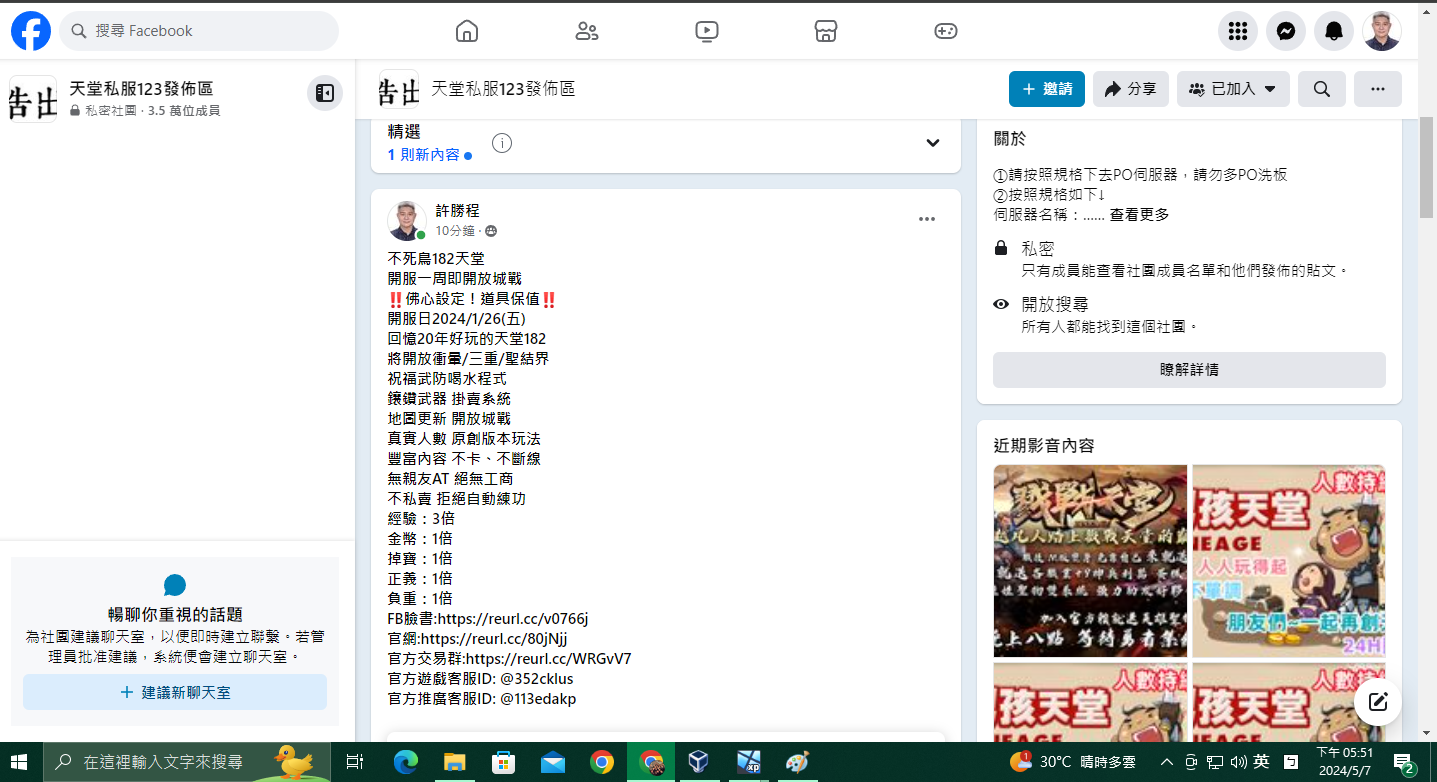This screenshot has width=1437, height=782.
Task: Click the floating new message compose icon
Action: [1378, 701]
